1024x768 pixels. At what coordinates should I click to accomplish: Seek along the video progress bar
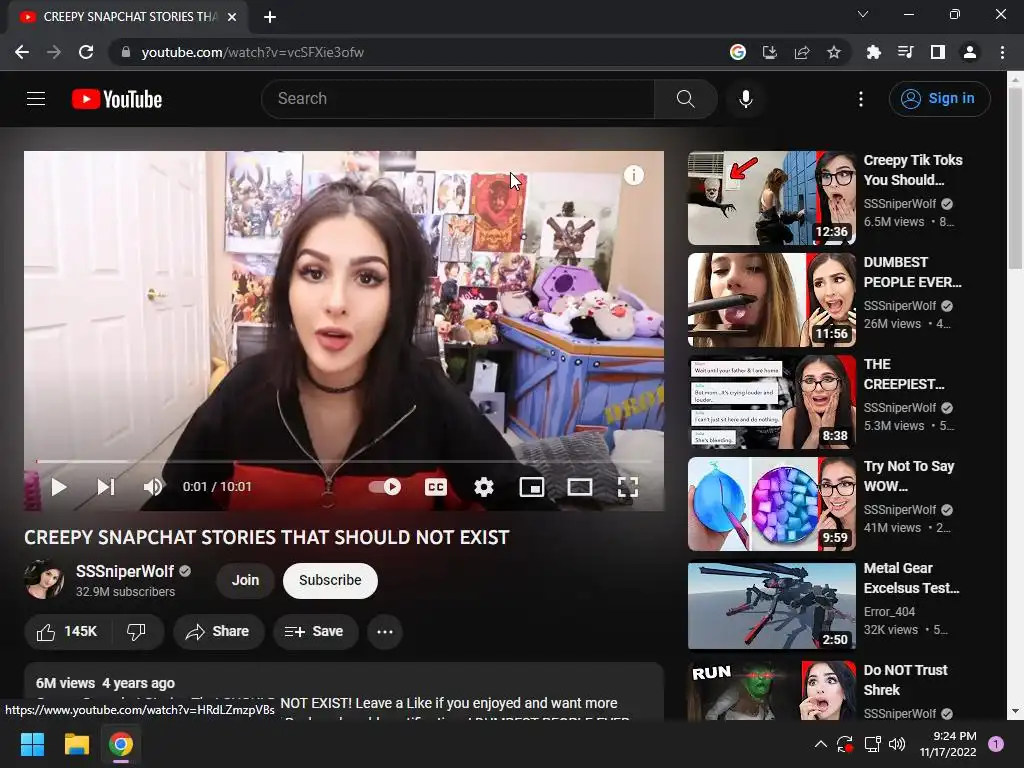[344, 461]
